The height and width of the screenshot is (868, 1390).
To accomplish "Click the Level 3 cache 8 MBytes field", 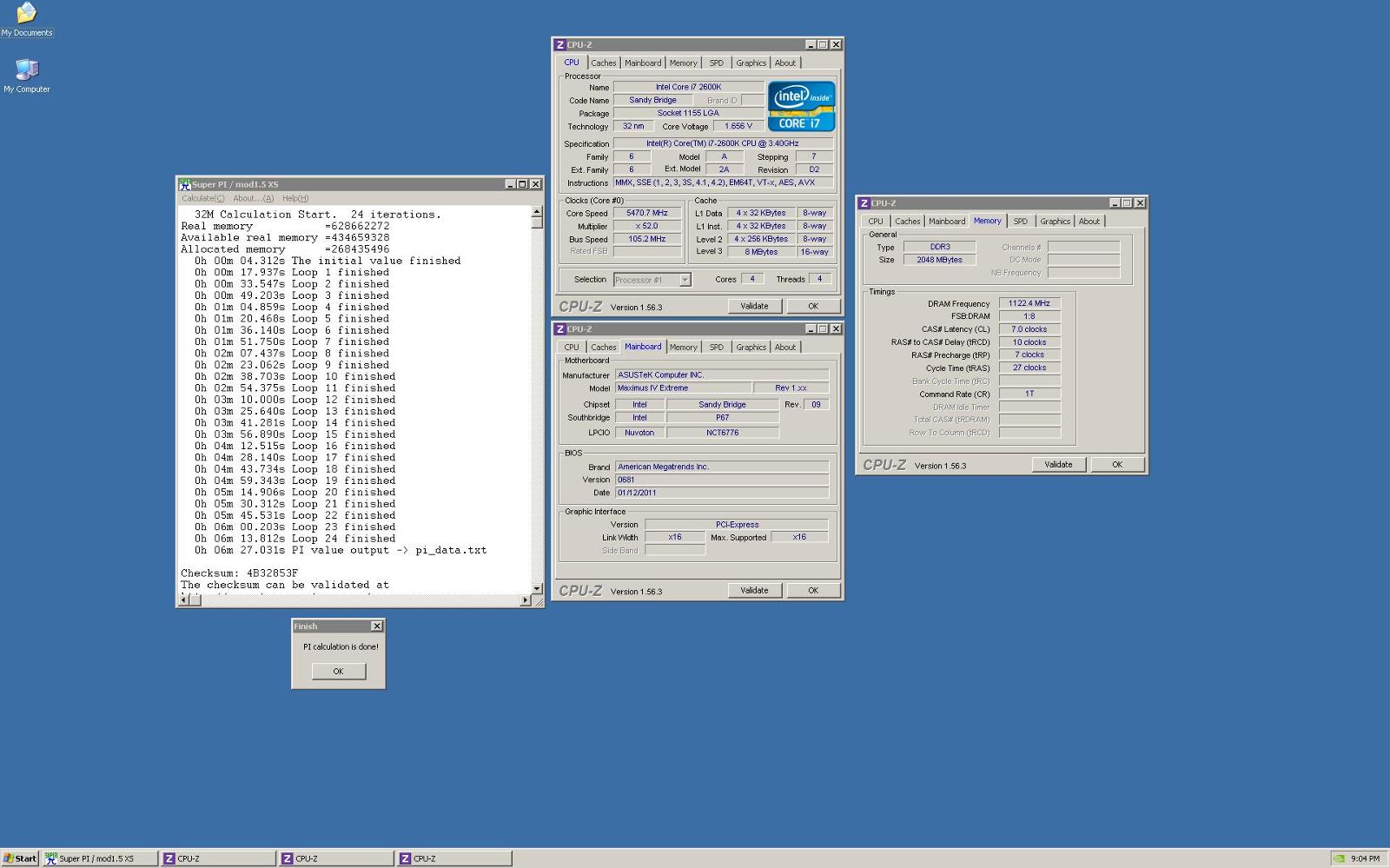I will pyautogui.click(x=761, y=252).
